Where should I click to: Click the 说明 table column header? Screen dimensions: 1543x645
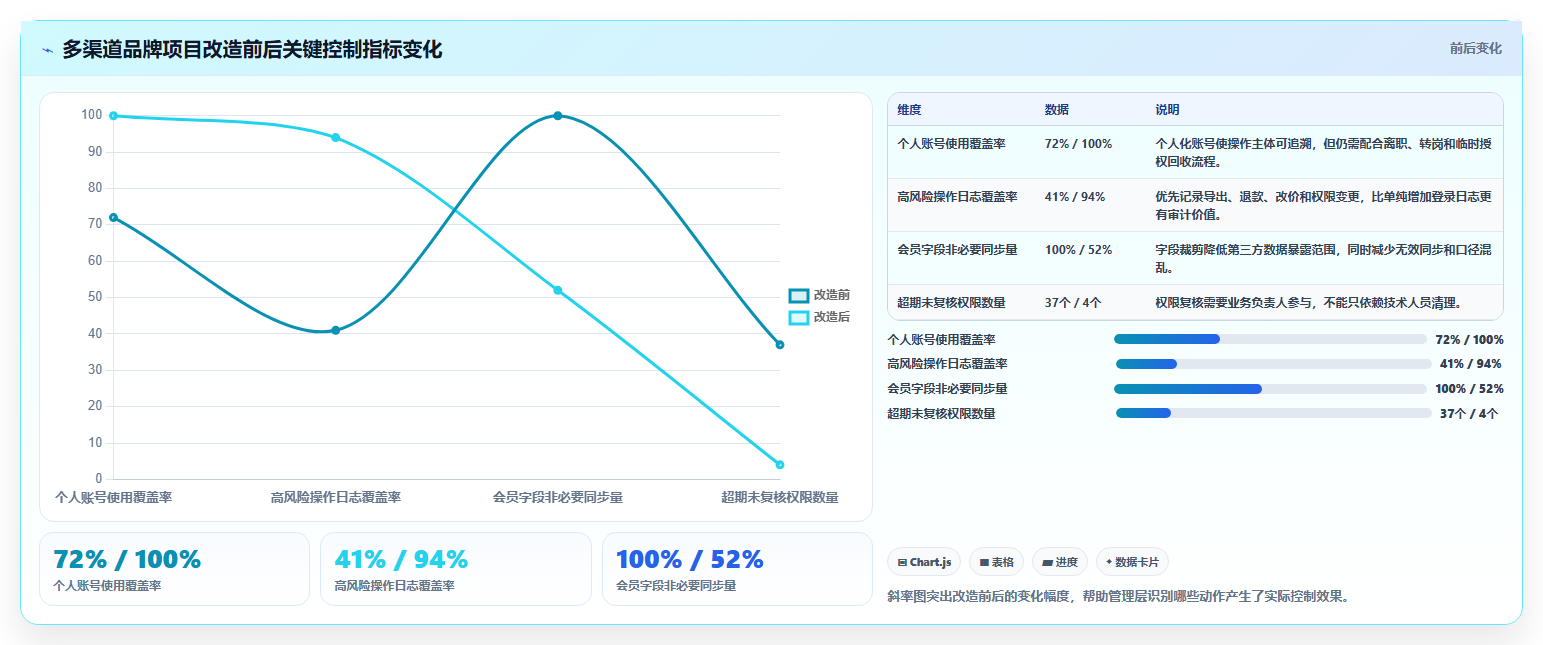coord(1168,110)
